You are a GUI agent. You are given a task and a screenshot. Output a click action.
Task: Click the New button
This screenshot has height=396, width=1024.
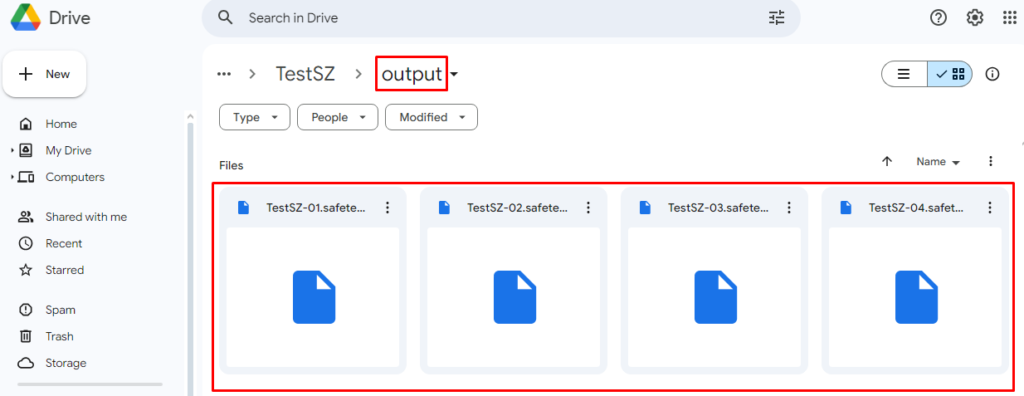click(44, 74)
